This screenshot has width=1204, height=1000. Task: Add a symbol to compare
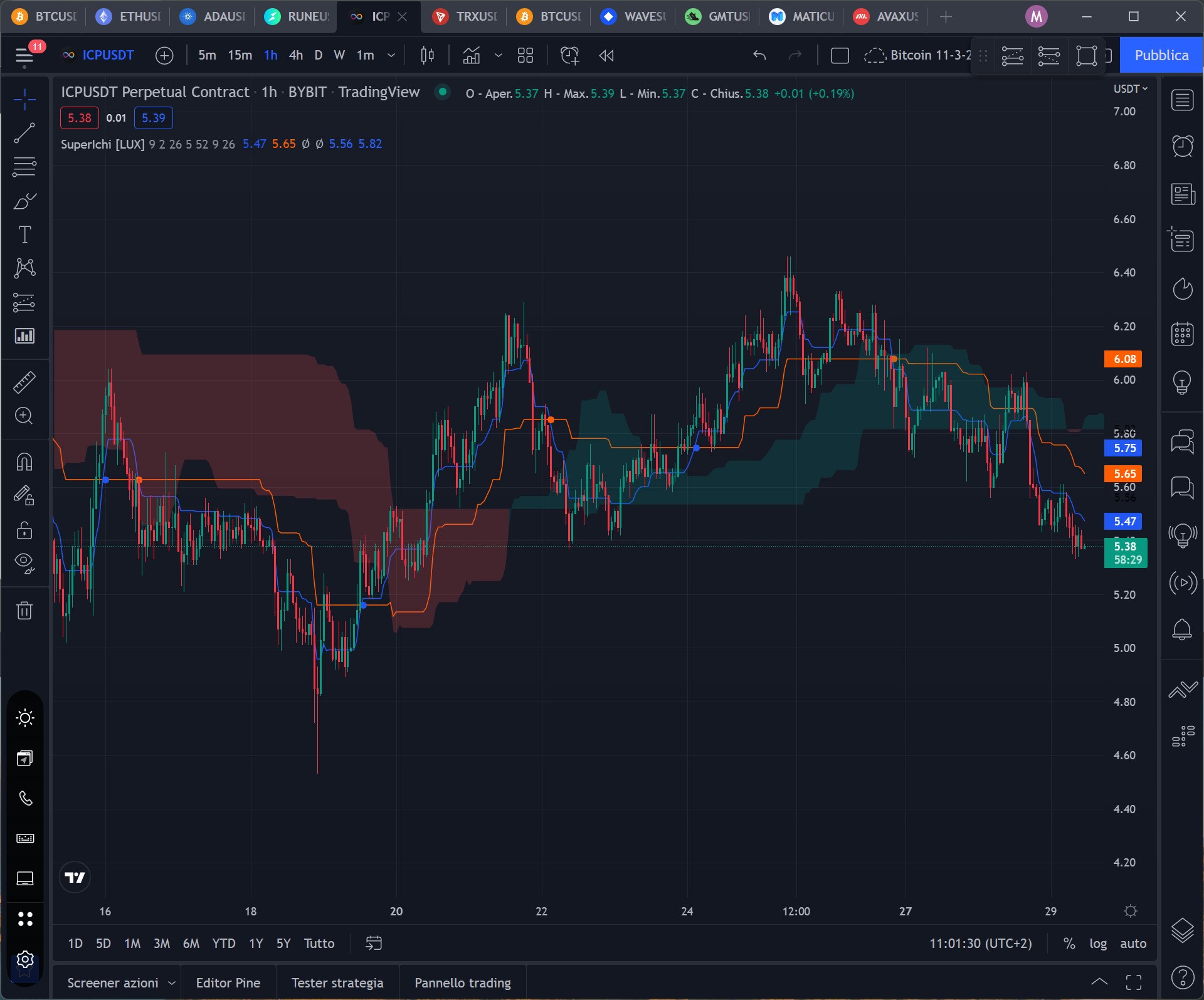pyautogui.click(x=164, y=56)
